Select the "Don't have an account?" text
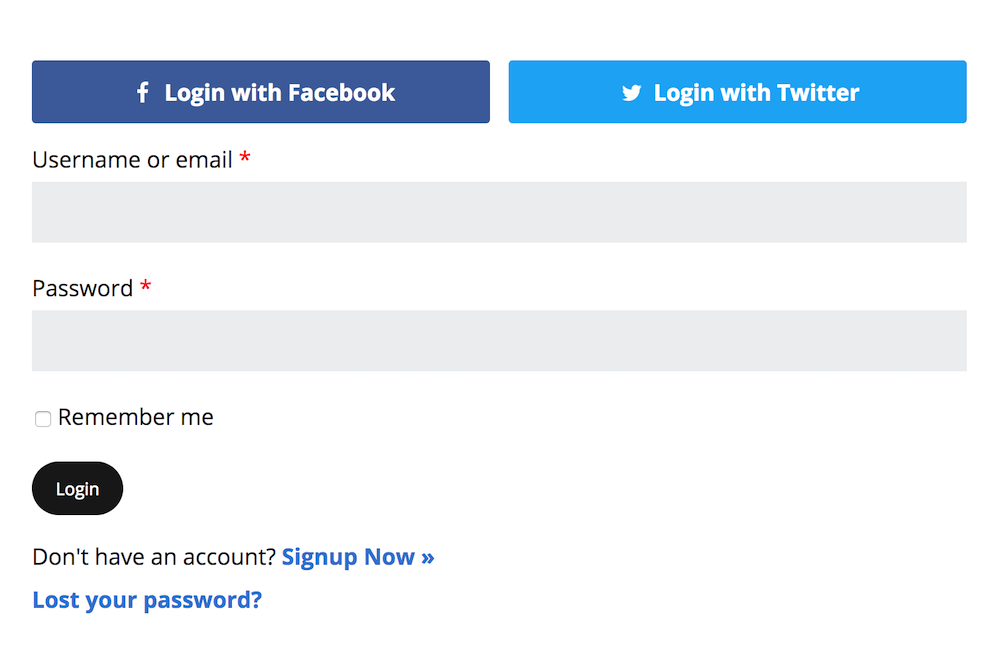The image size is (1000, 663). pyautogui.click(x=154, y=557)
